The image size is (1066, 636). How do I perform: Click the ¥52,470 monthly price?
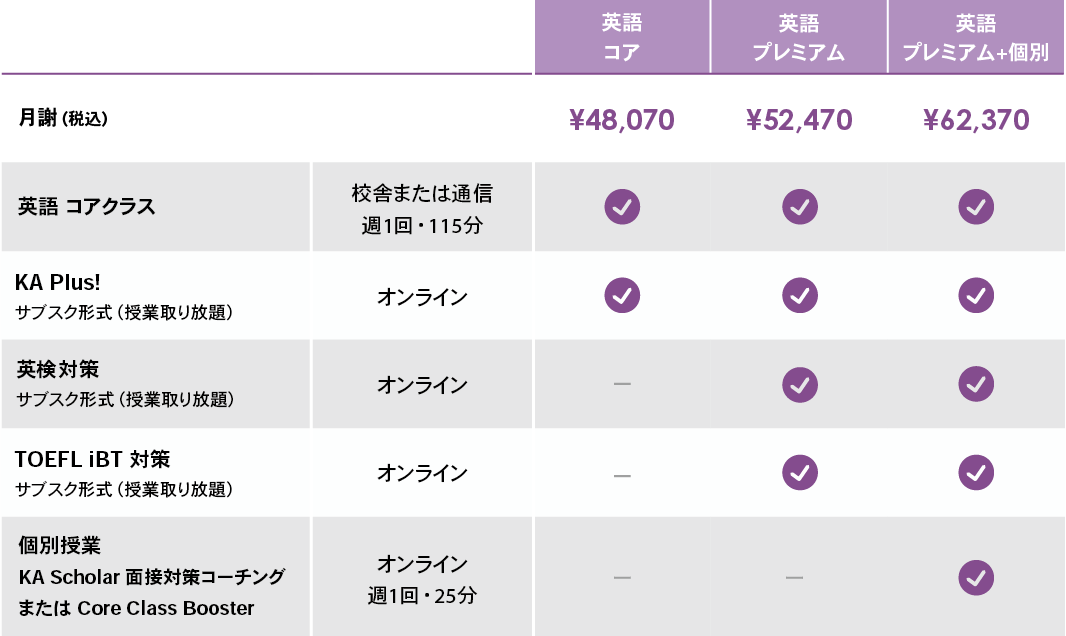click(x=799, y=121)
